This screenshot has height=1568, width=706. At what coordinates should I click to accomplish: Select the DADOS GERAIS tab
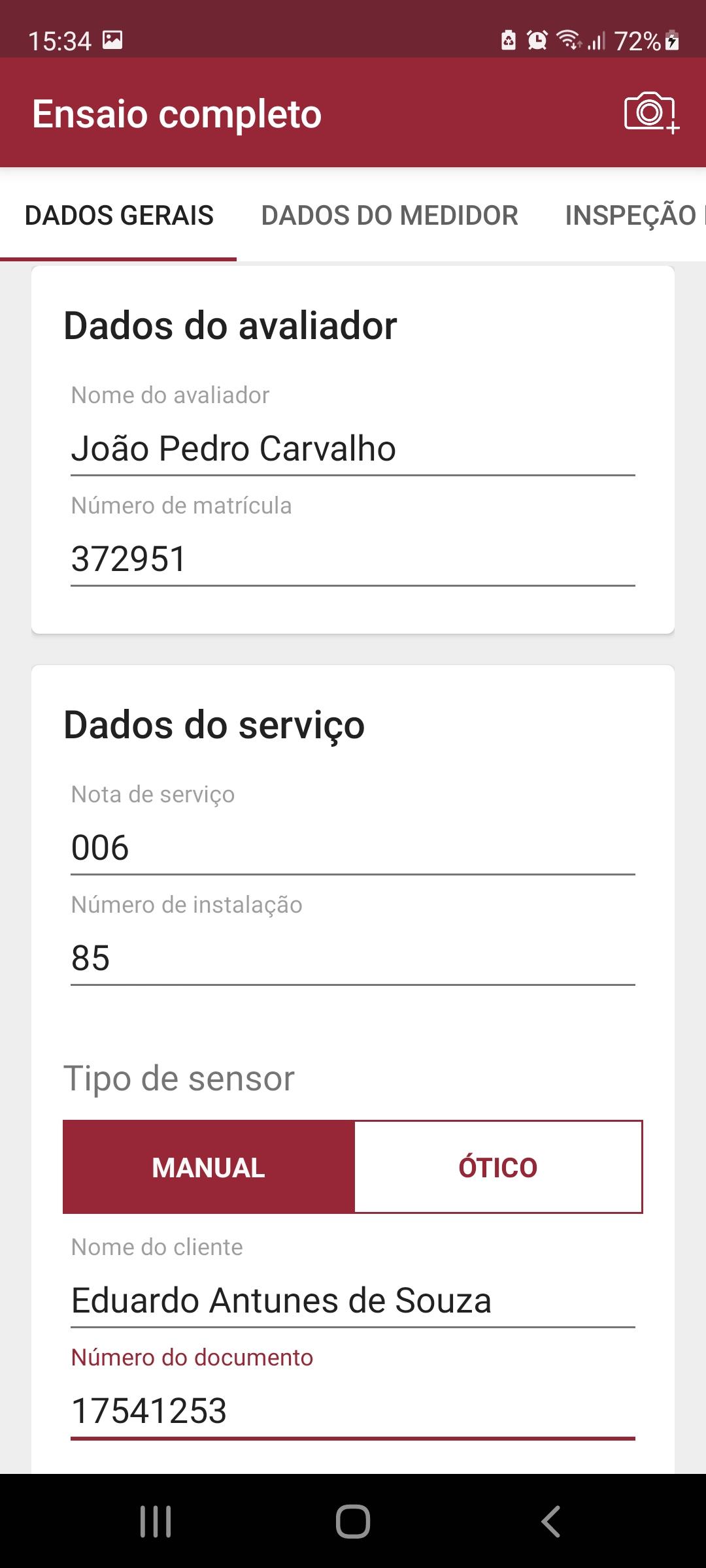pos(119,215)
